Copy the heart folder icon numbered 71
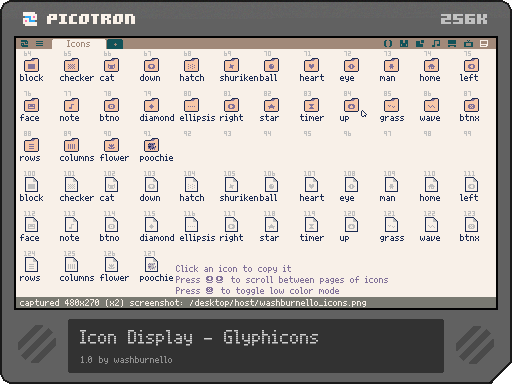The height and width of the screenshot is (384, 512). click(311, 65)
